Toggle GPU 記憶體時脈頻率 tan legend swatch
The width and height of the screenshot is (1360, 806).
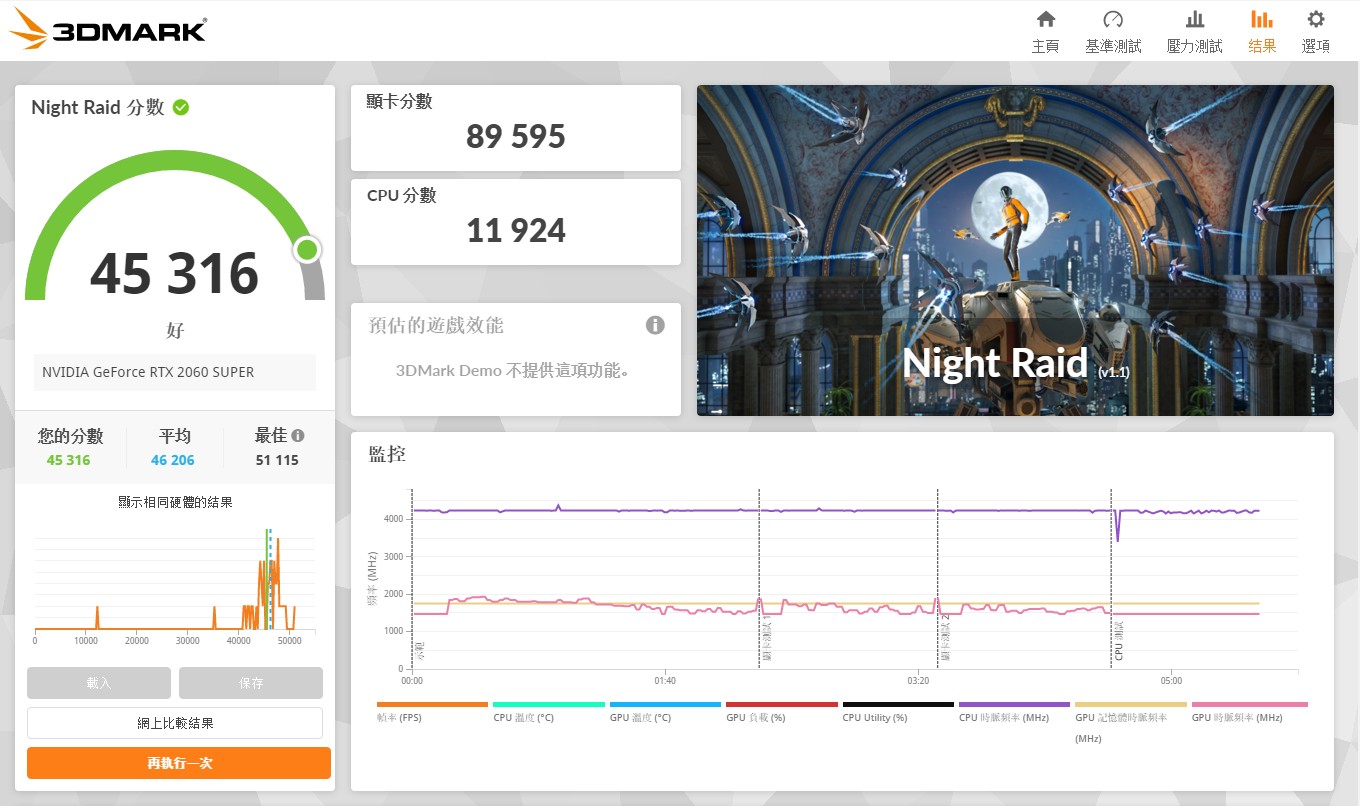click(x=1131, y=705)
